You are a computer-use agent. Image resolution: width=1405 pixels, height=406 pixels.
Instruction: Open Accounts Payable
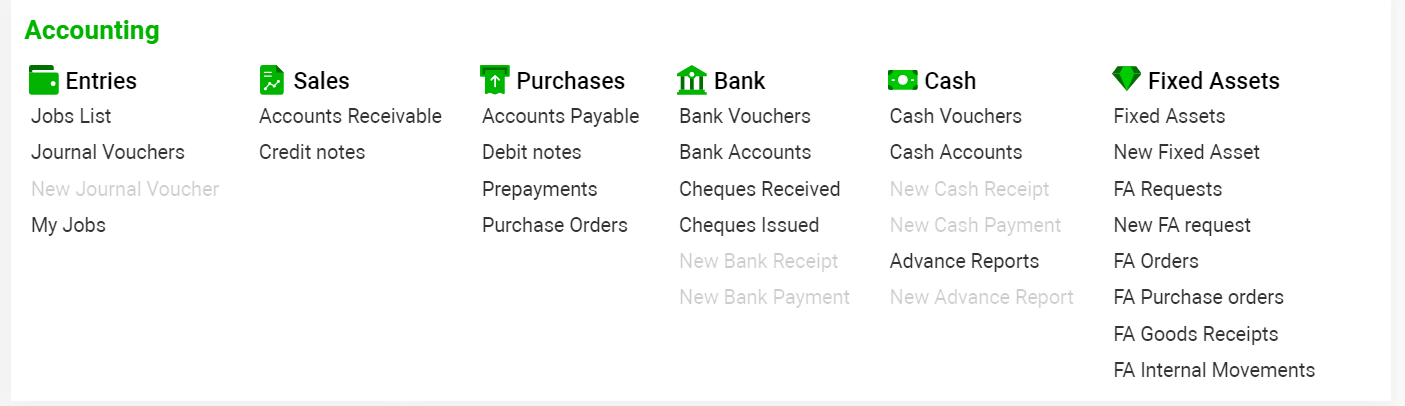560,116
